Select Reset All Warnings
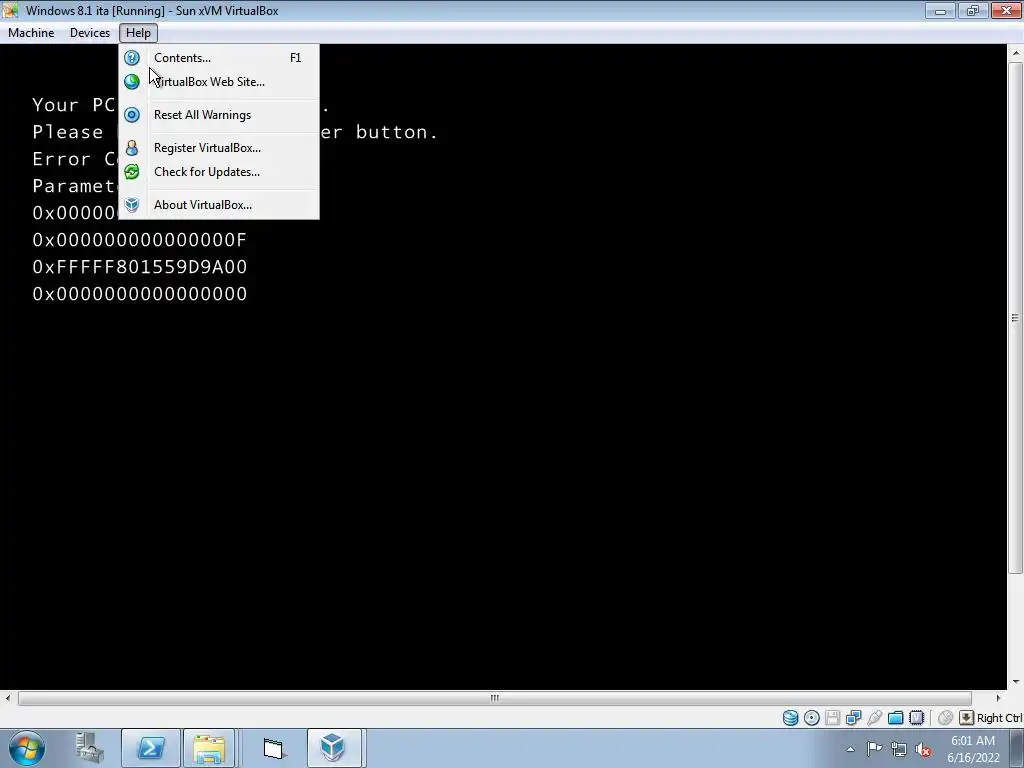 (x=219, y=115)
